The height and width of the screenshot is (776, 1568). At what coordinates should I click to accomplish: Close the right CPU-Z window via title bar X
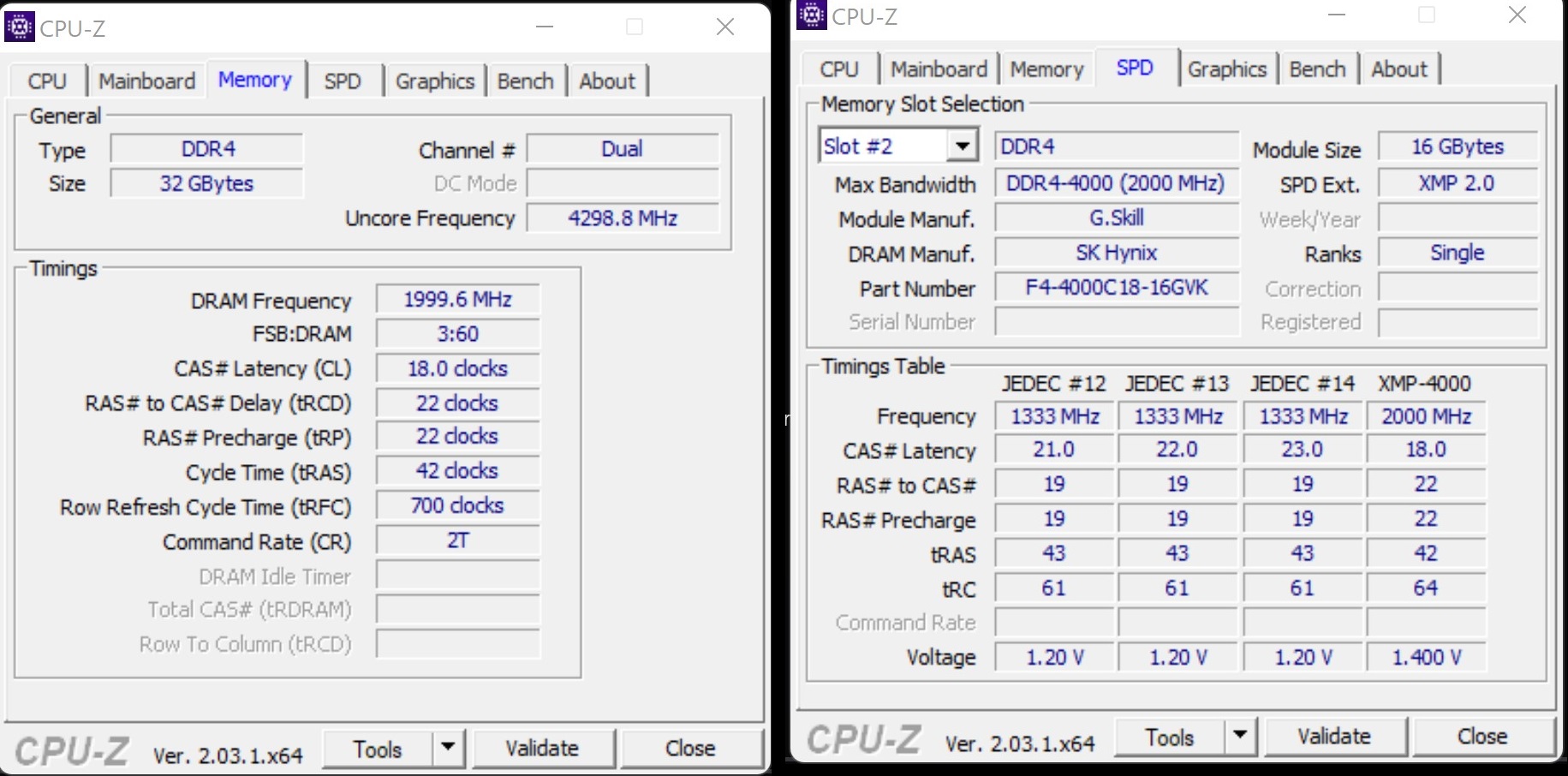1517,15
